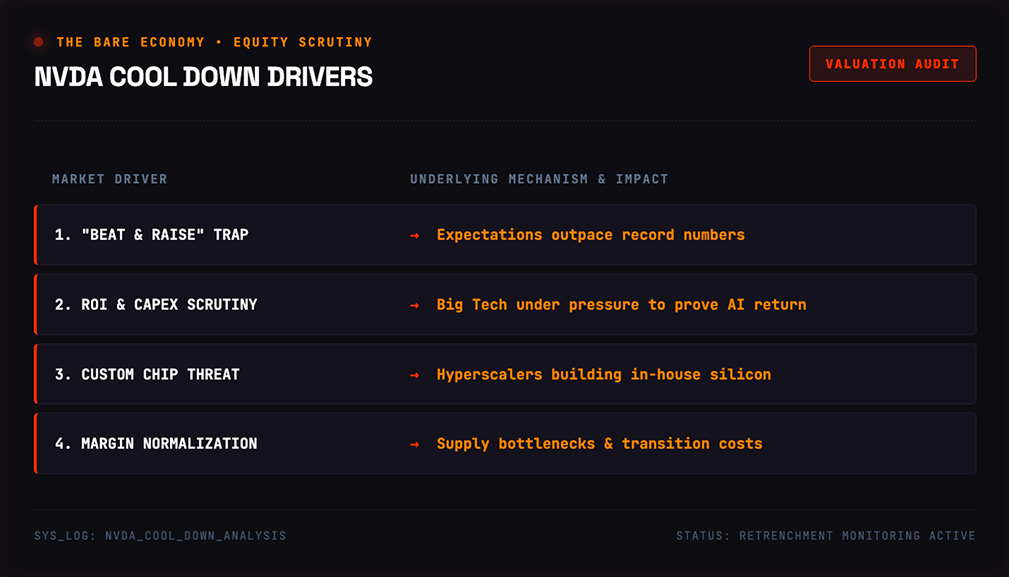Click the MARKET DRIVER column header

(109, 179)
